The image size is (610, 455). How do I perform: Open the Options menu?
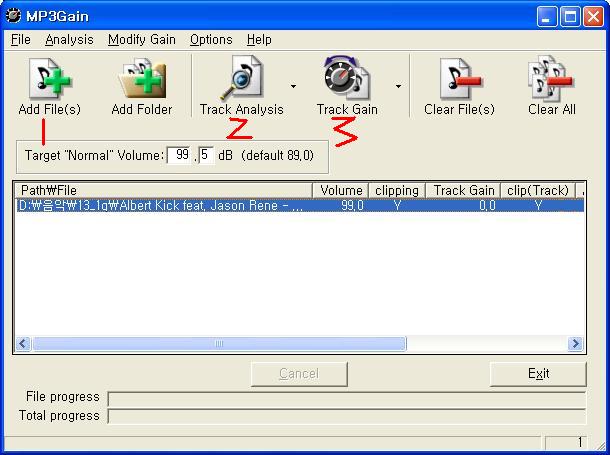tap(211, 40)
